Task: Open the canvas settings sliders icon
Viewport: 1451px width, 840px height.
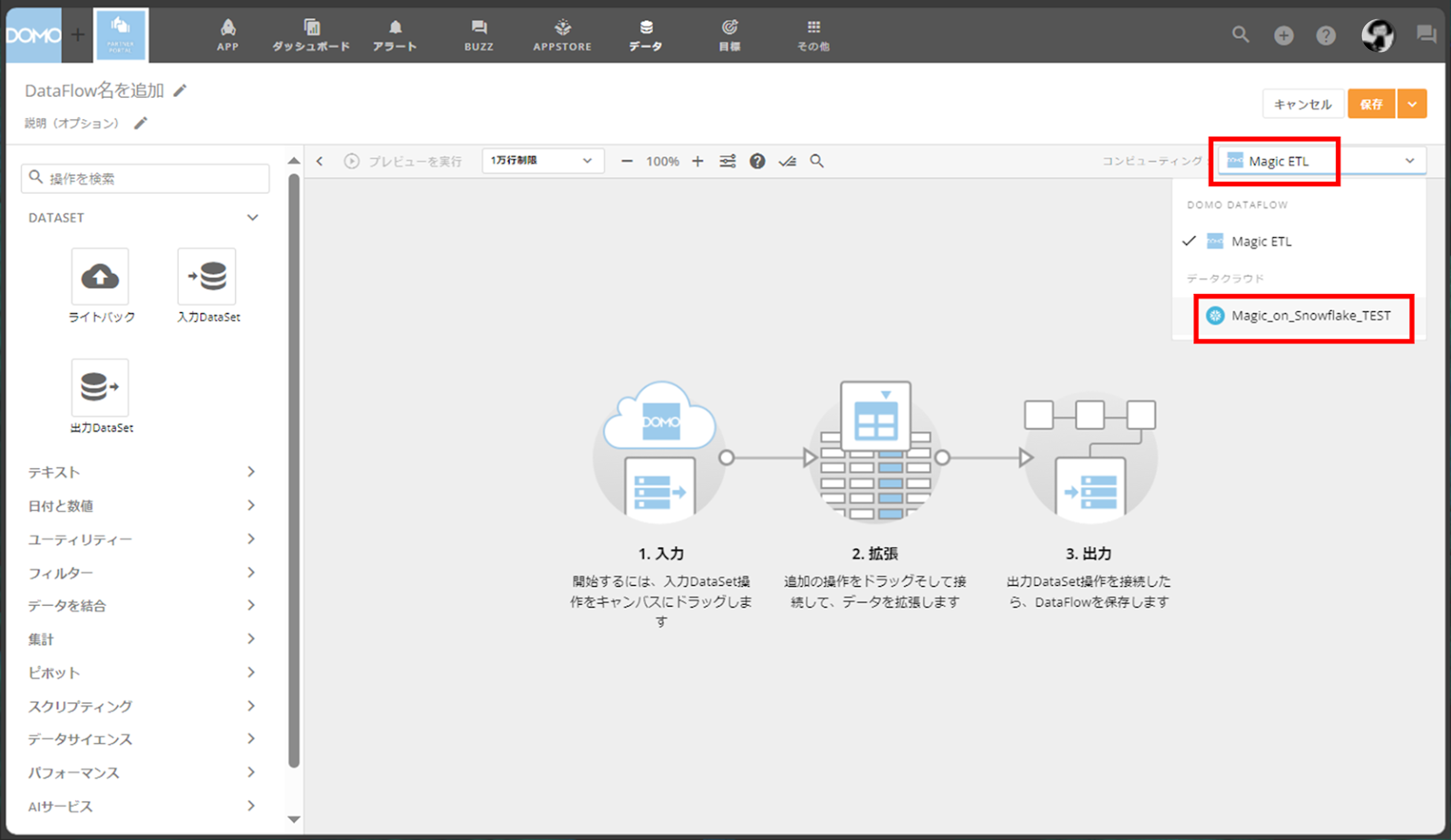Action: click(x=727, y=161)
